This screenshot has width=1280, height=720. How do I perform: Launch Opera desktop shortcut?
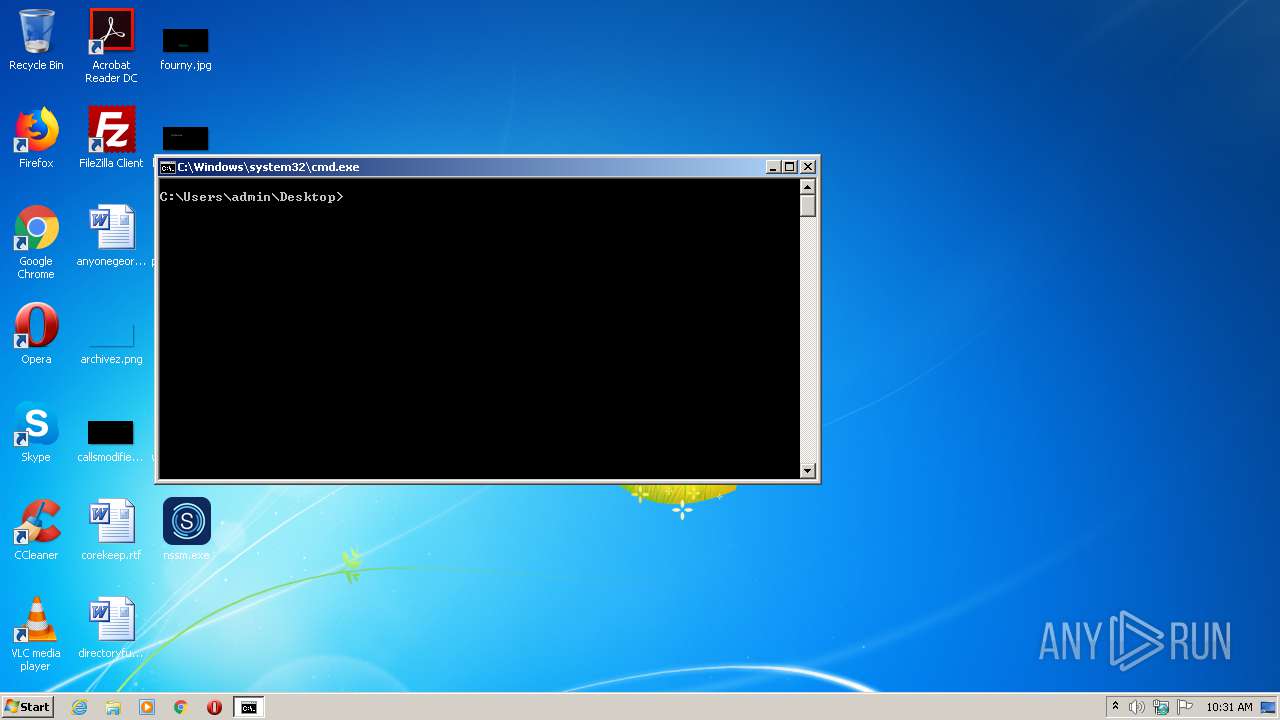(x=36, y=334)
